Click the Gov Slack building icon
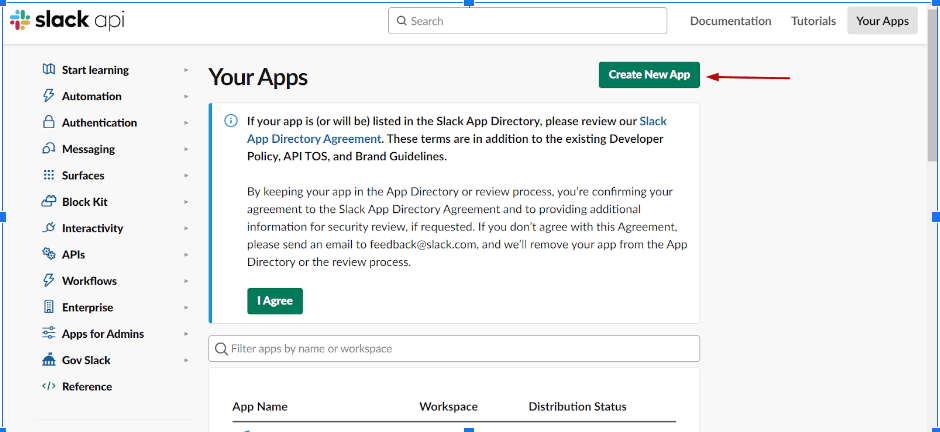Image resolution: width=940 pixels, height=432 pixels. tap(49, 360)
